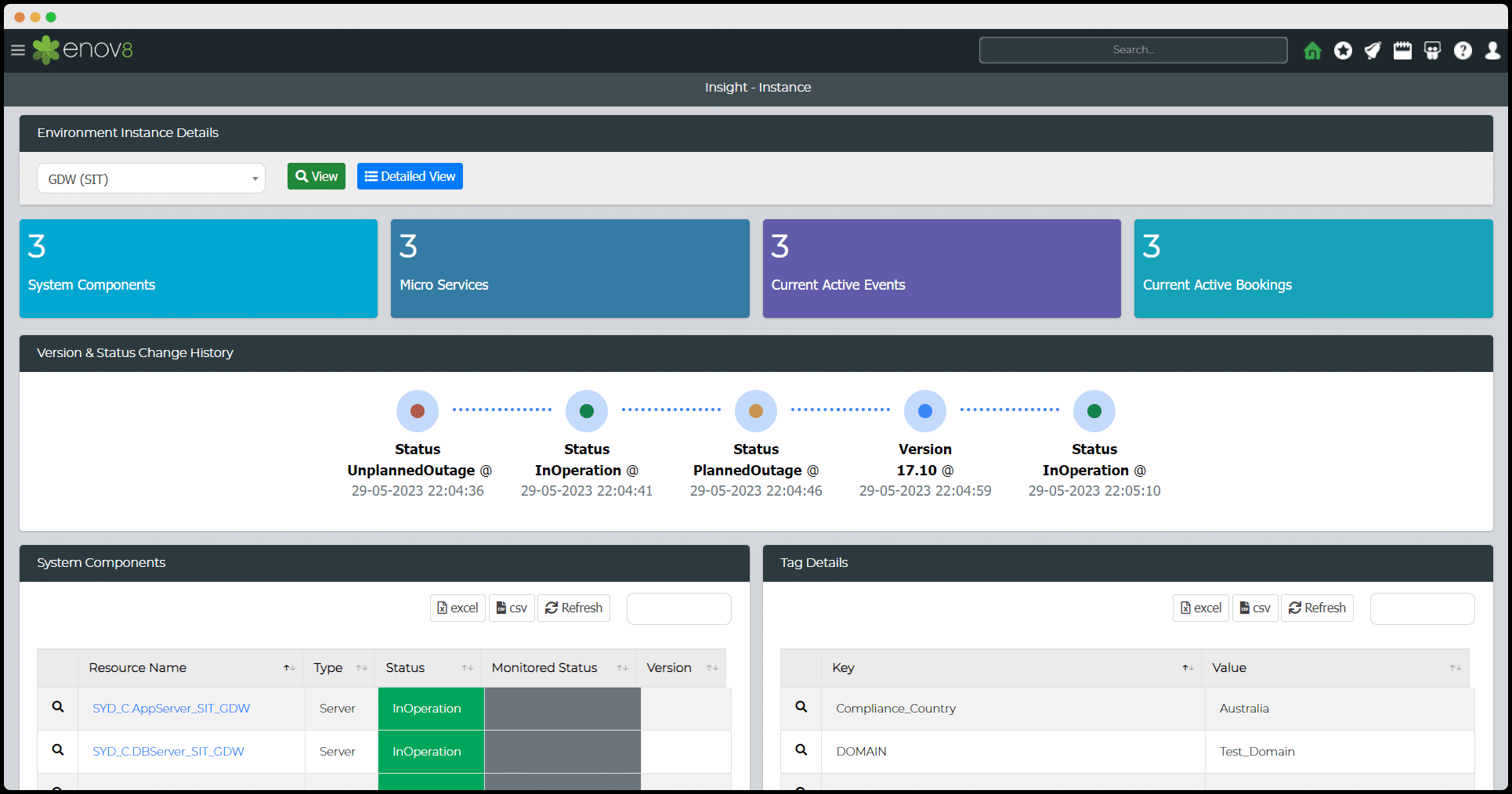Click the paper plane icon in header
The width and height of the screenshot is (1512, 794).
click(x=1373, y=51)
